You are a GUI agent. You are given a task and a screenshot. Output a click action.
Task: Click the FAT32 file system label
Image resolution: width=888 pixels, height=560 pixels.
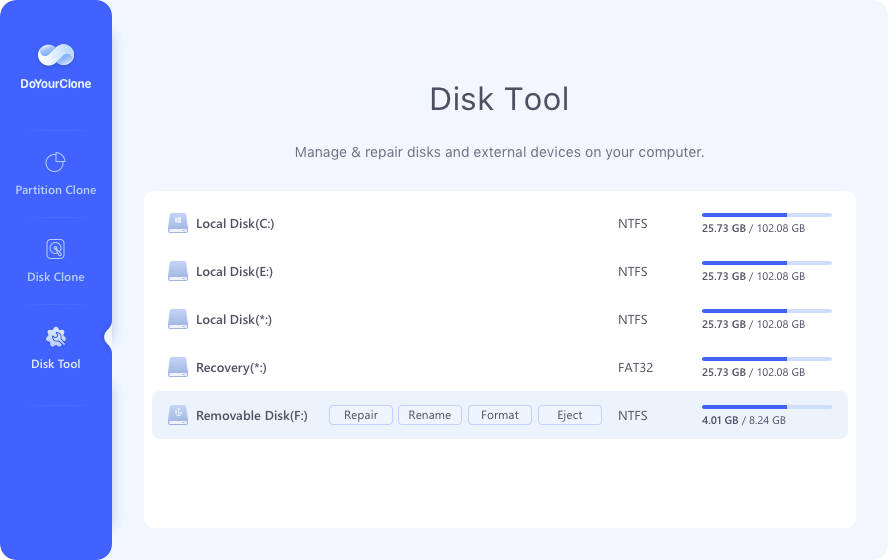coord(635,368)
